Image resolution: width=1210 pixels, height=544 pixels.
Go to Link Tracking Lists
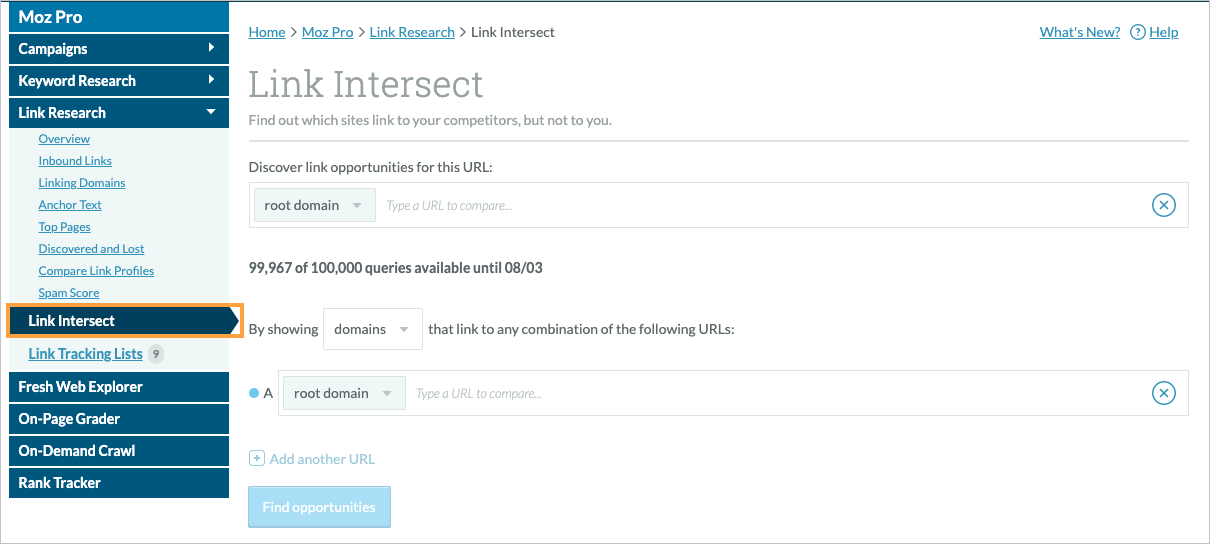85,354
